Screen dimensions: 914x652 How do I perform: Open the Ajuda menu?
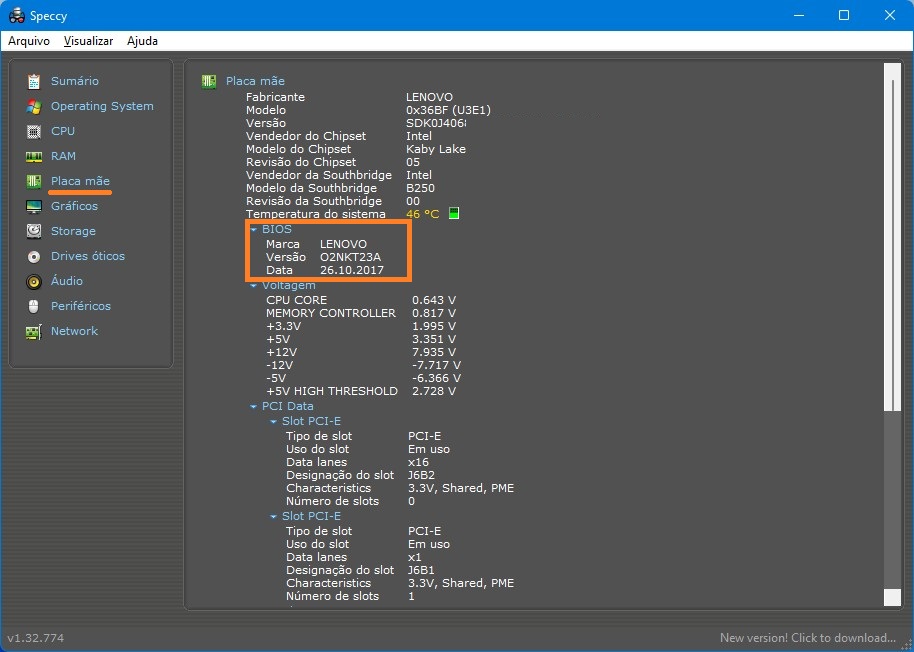coord(142,41)
